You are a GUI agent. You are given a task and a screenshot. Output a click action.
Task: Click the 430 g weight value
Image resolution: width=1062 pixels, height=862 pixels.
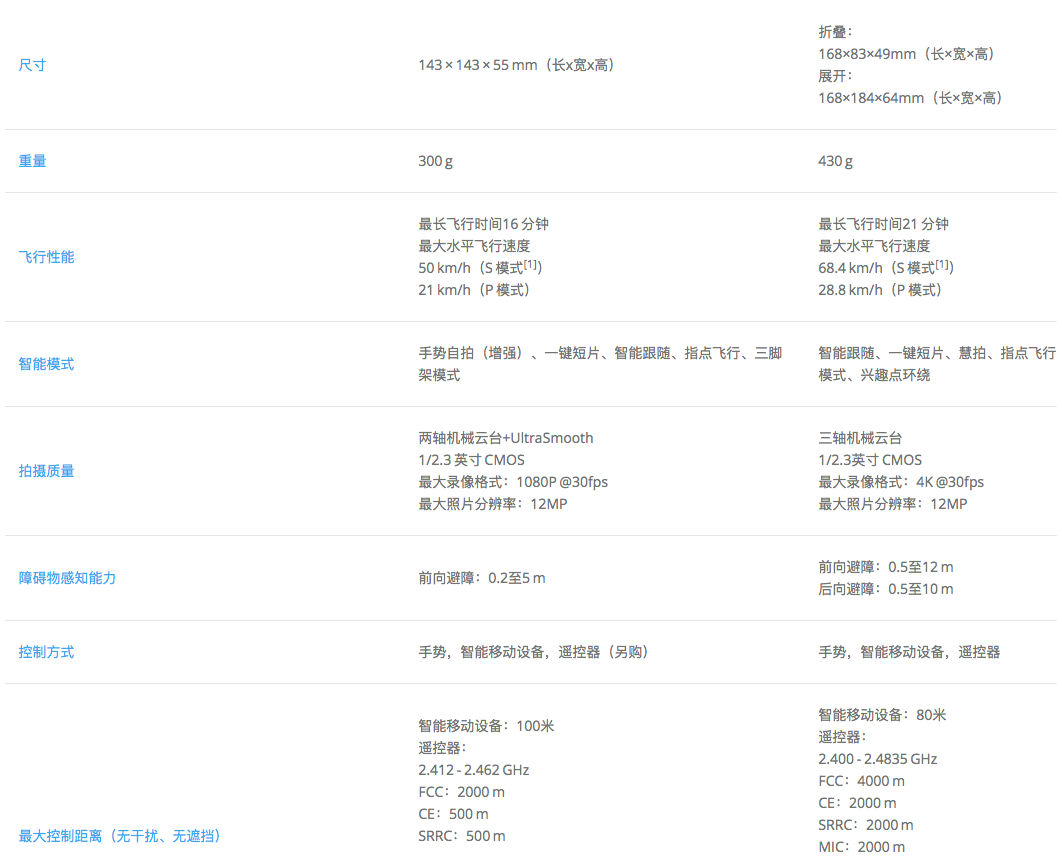tap(835, 161)
